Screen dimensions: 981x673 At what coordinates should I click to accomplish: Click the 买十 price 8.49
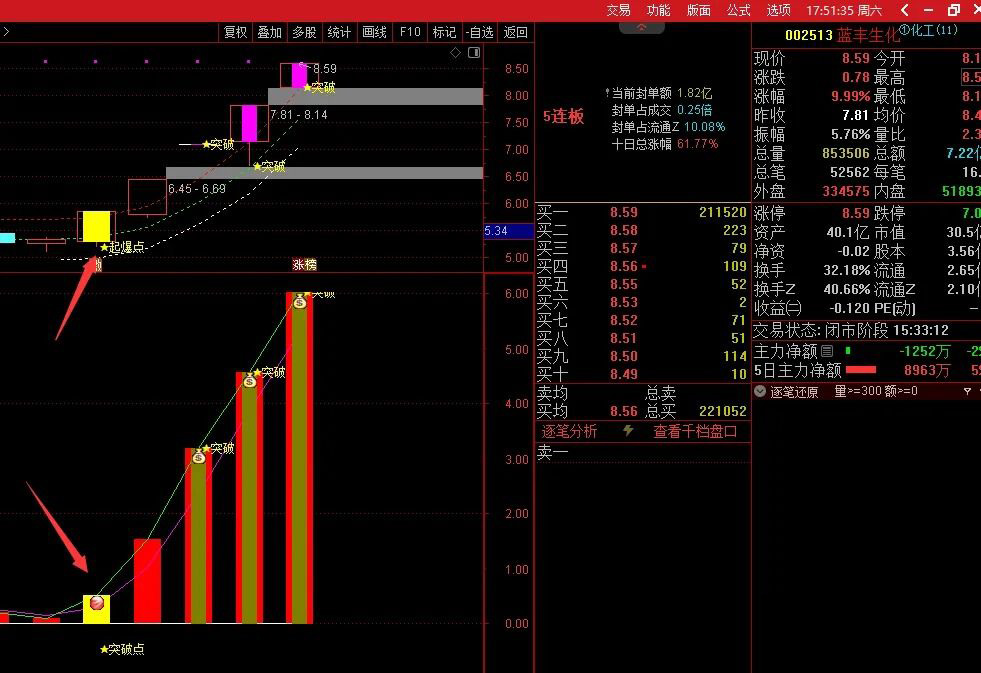[x=624, y=374]
